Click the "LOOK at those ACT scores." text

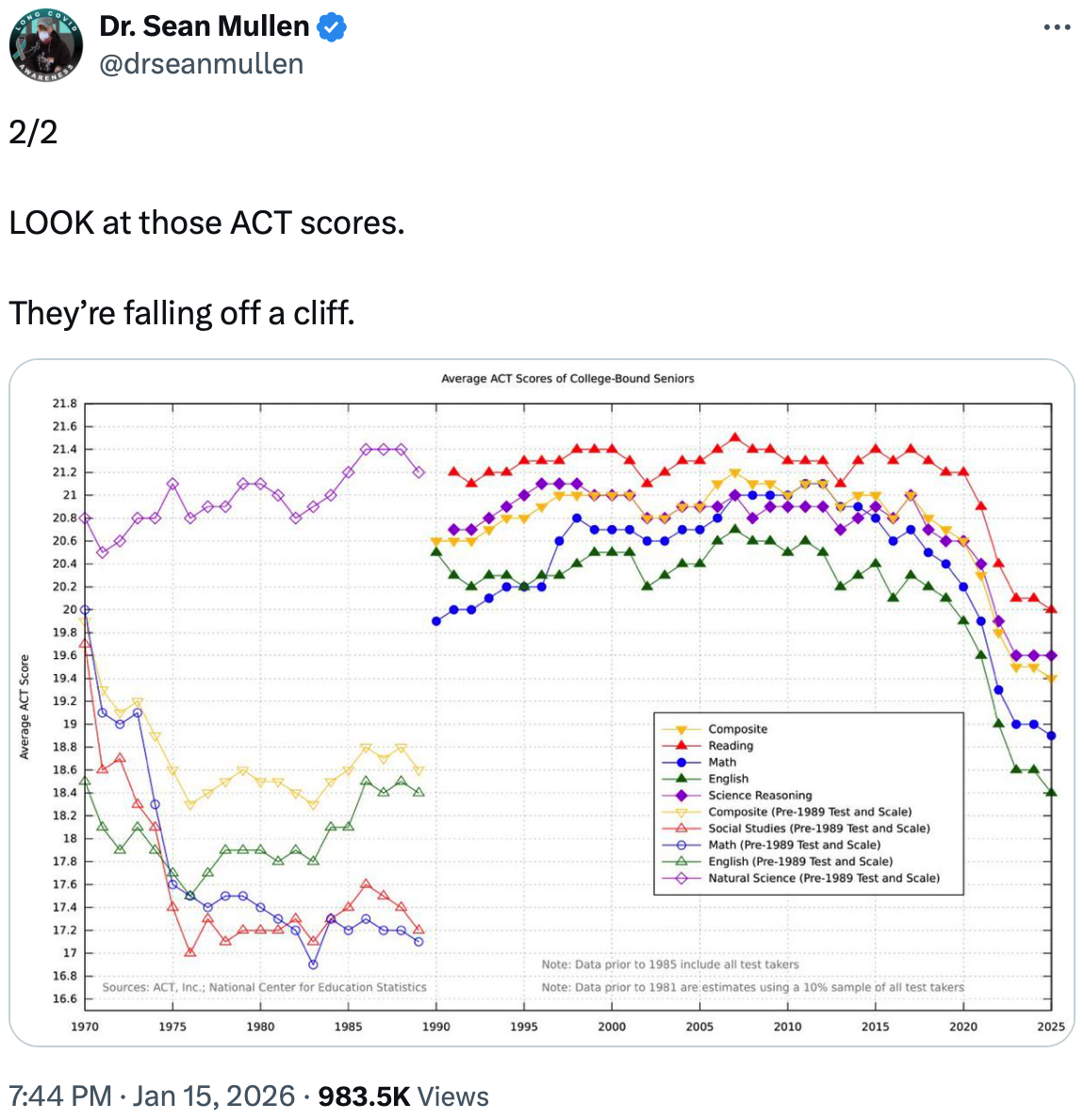(206, 223)
